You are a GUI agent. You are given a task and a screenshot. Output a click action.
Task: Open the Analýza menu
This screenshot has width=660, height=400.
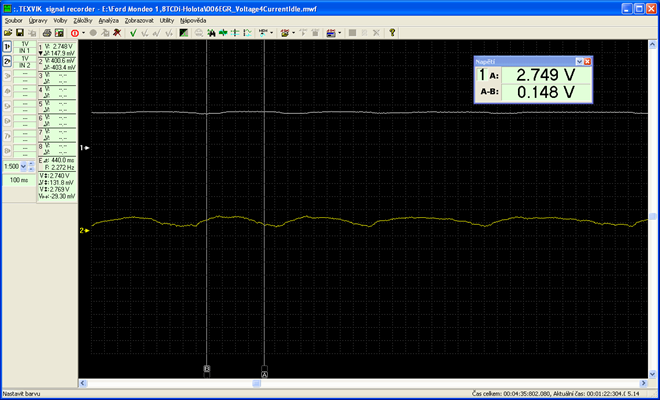click(x=108, y=20)
